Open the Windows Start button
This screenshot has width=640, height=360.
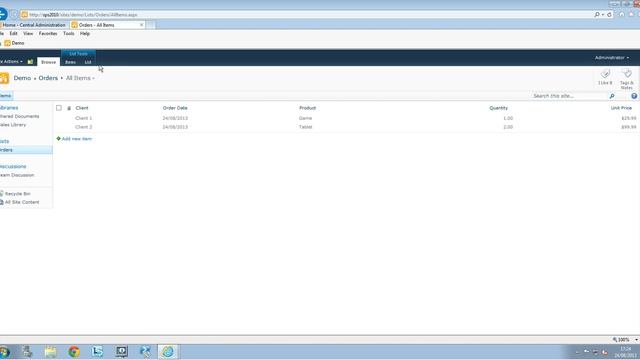click(4, 352)
